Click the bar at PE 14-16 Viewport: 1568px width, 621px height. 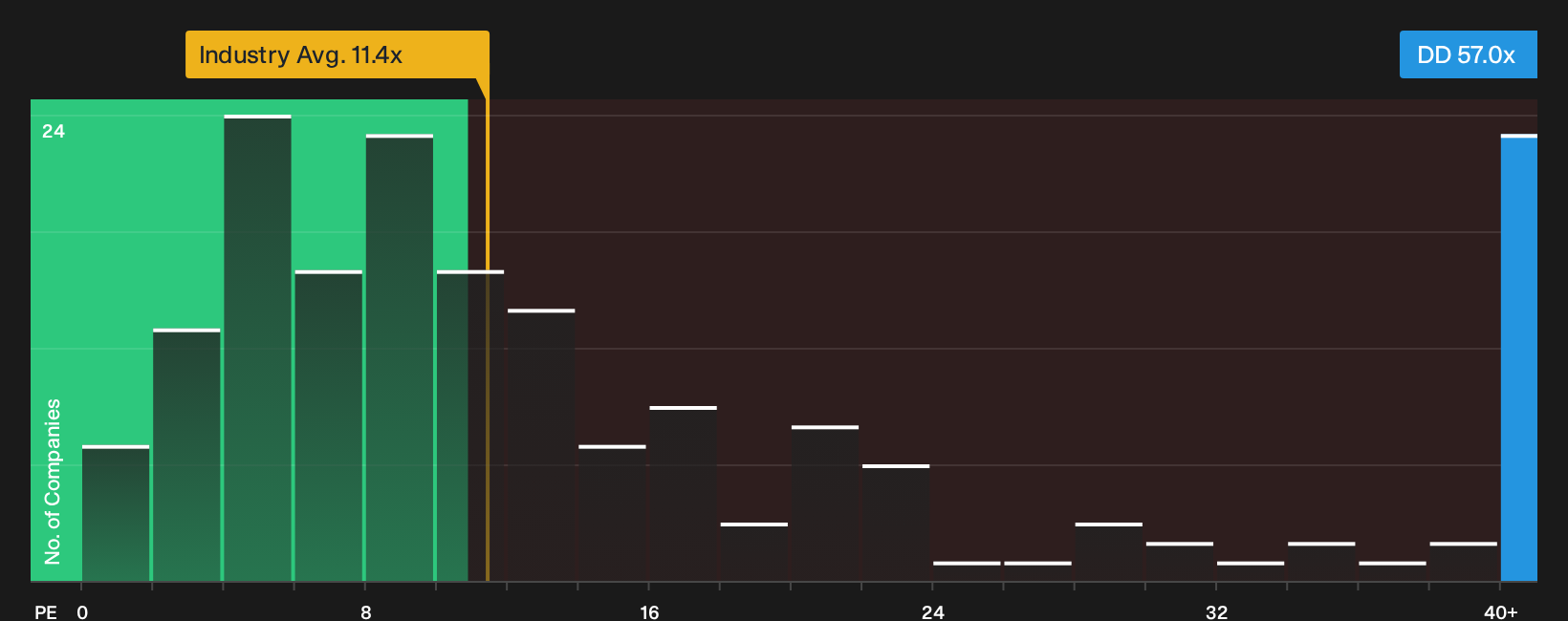(612, 513)
